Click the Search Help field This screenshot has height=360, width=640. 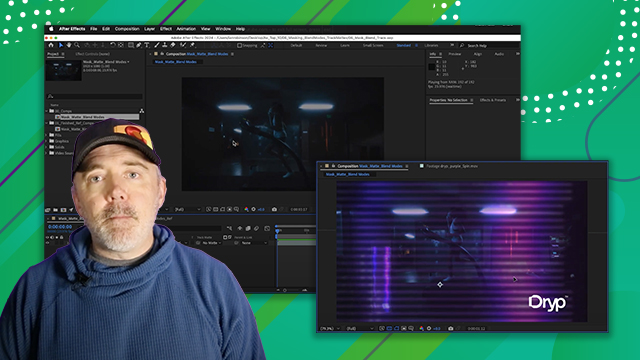pos(490,45)
